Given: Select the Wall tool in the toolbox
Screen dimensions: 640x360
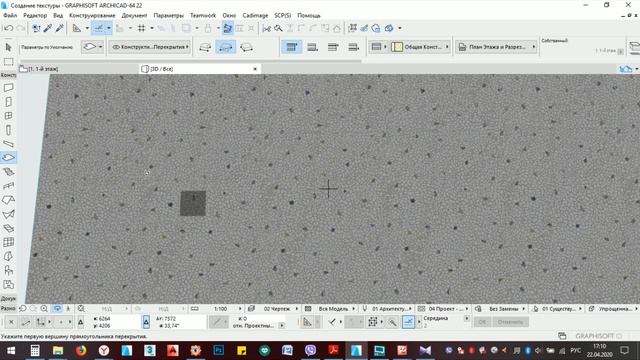Looking at the screenshot, I should (8, 88).
